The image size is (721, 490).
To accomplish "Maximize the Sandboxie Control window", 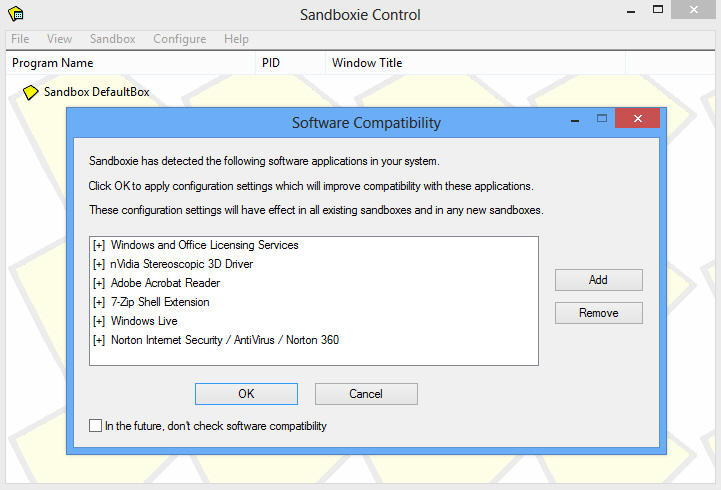I will [x=658, y=10].
